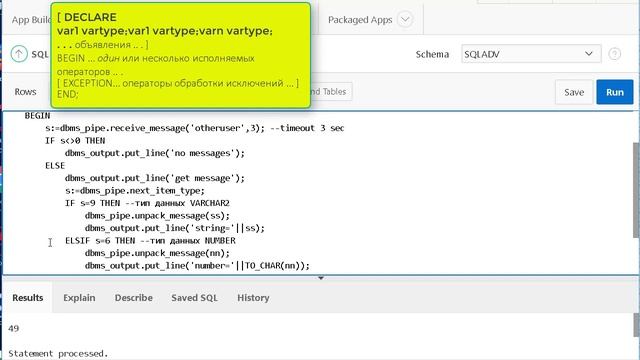Open the Describe tab
The width and height of the screenshot is (640, 360).
133,298
